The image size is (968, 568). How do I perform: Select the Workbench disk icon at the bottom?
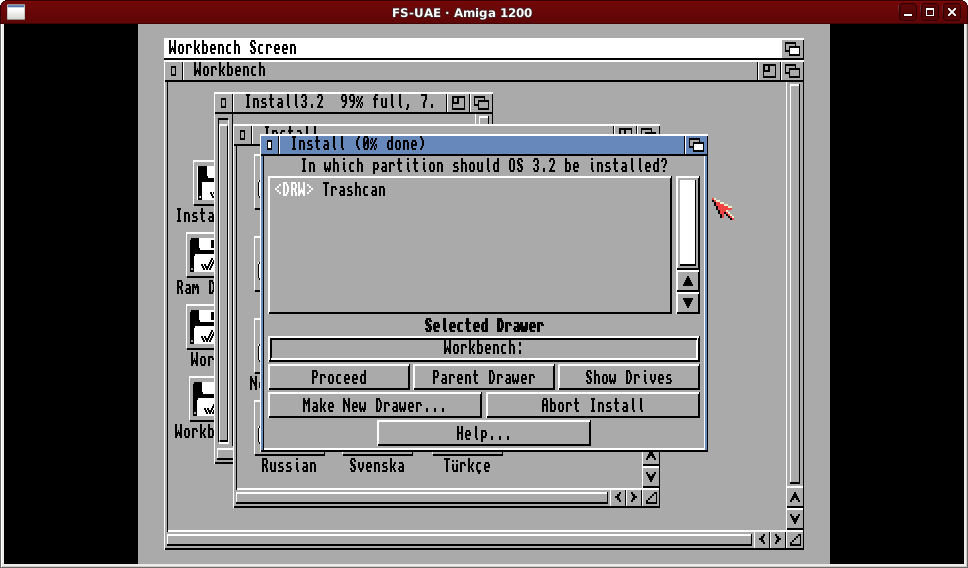pos(201,399)
